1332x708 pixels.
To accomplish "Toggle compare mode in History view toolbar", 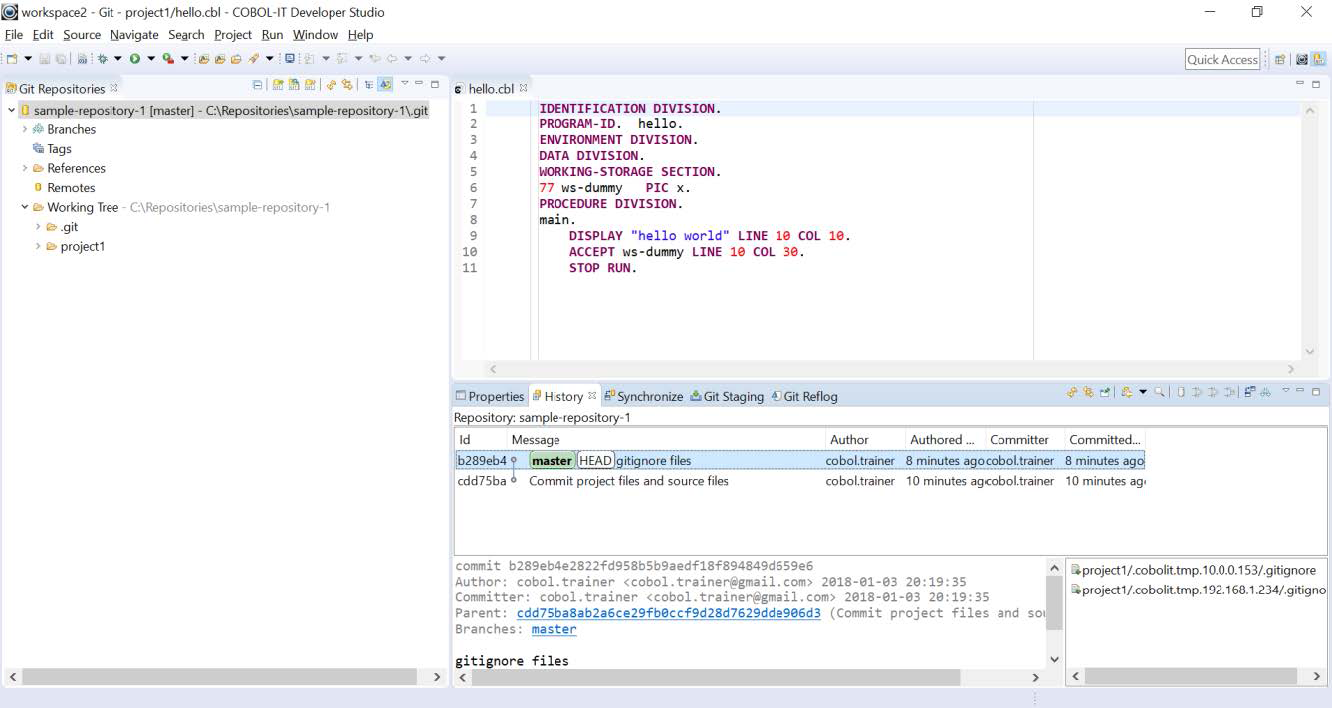I will (1250, 393).
